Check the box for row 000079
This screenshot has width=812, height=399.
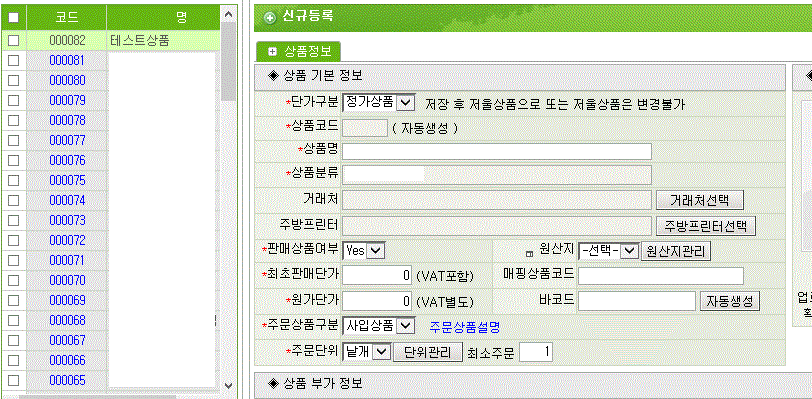(x=14, y=101)
